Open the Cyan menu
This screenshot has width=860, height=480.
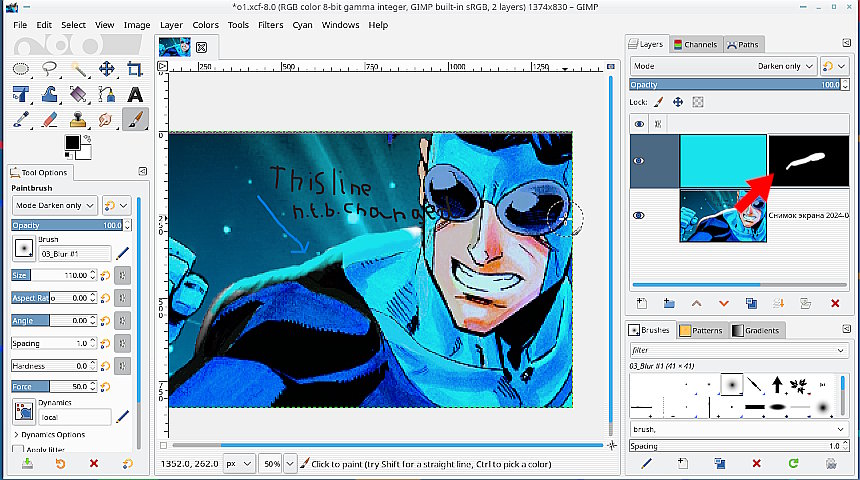(302, 25)
